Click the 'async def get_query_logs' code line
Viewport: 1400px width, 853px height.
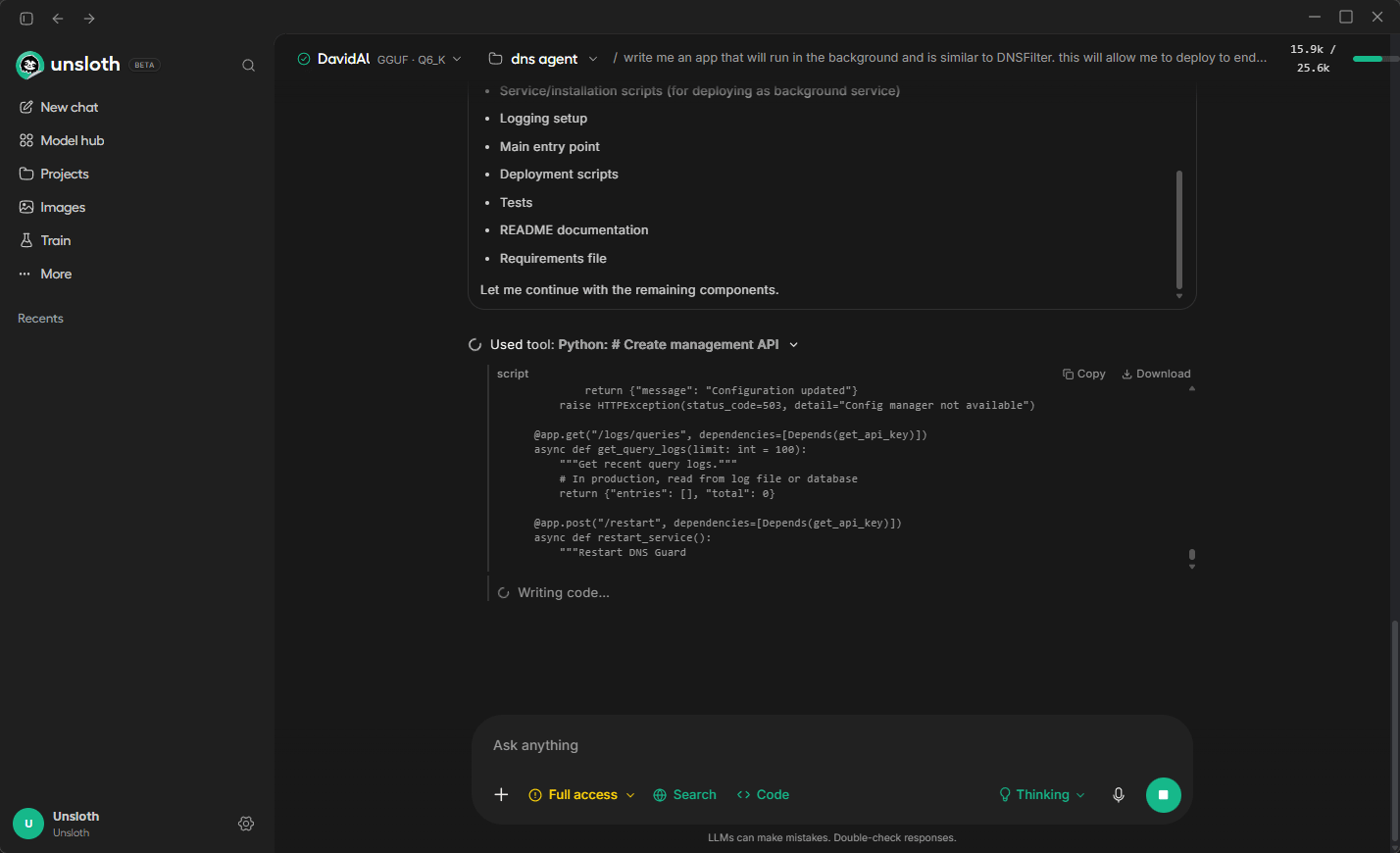671,450
